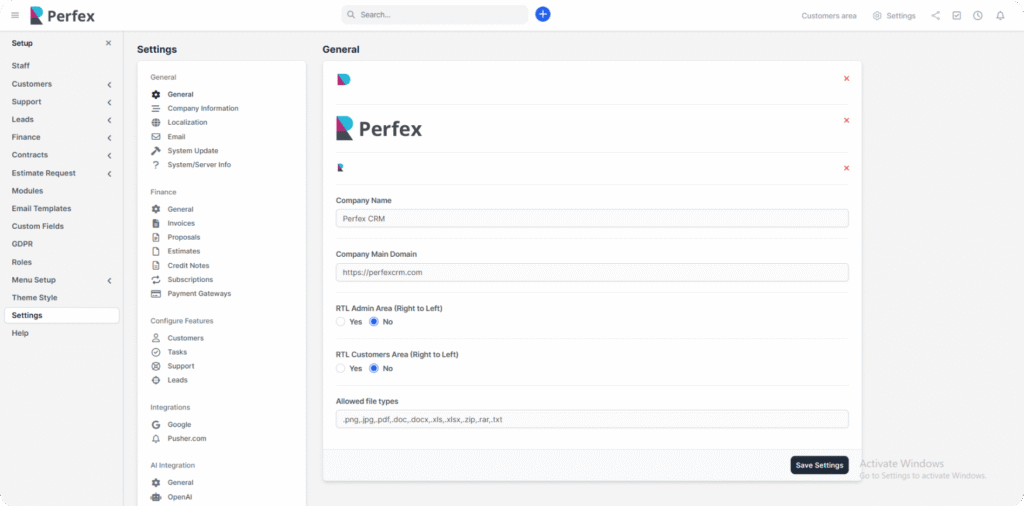This screenshot has height=506, width=1024.
Task: Click the Email envelope icon
Action: point(155,136)
